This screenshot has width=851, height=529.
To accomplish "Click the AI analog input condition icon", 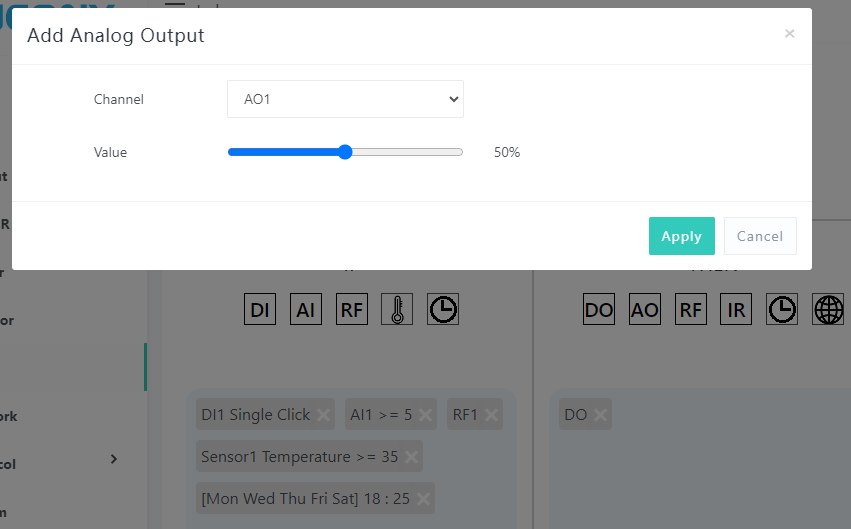I will click(x=306, y=310).
